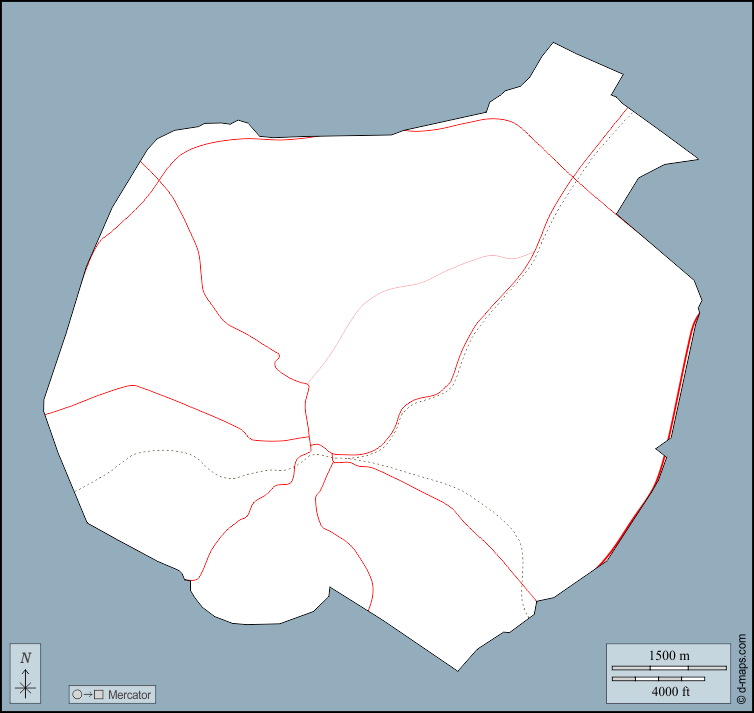Viewport: 754px width, 713px height.
Task: Click the westernmost point of the territory boundary
Action: [x=43, y=411]
